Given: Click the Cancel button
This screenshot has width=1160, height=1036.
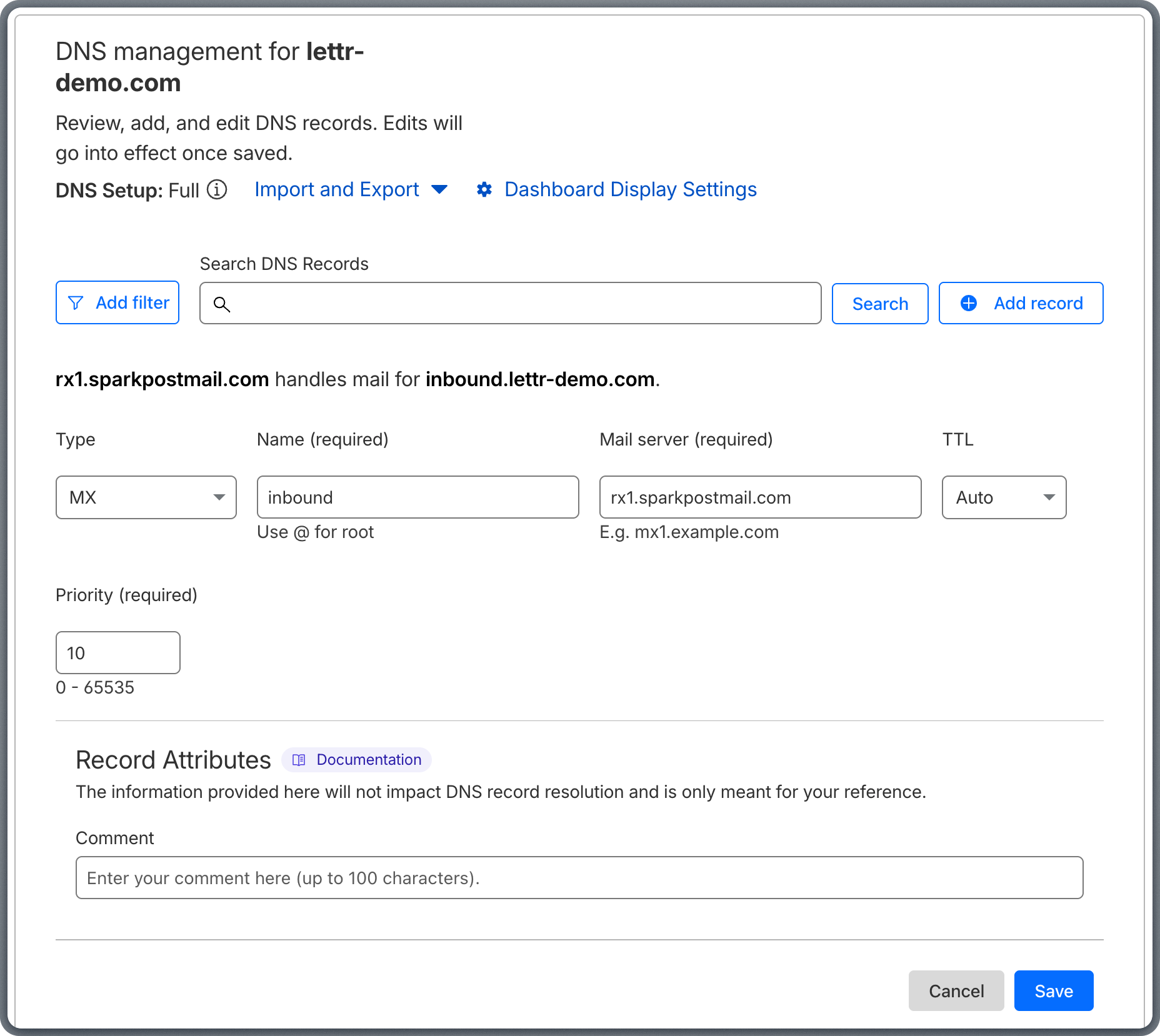Looking at the screenshot, I should tap(956, 990).
